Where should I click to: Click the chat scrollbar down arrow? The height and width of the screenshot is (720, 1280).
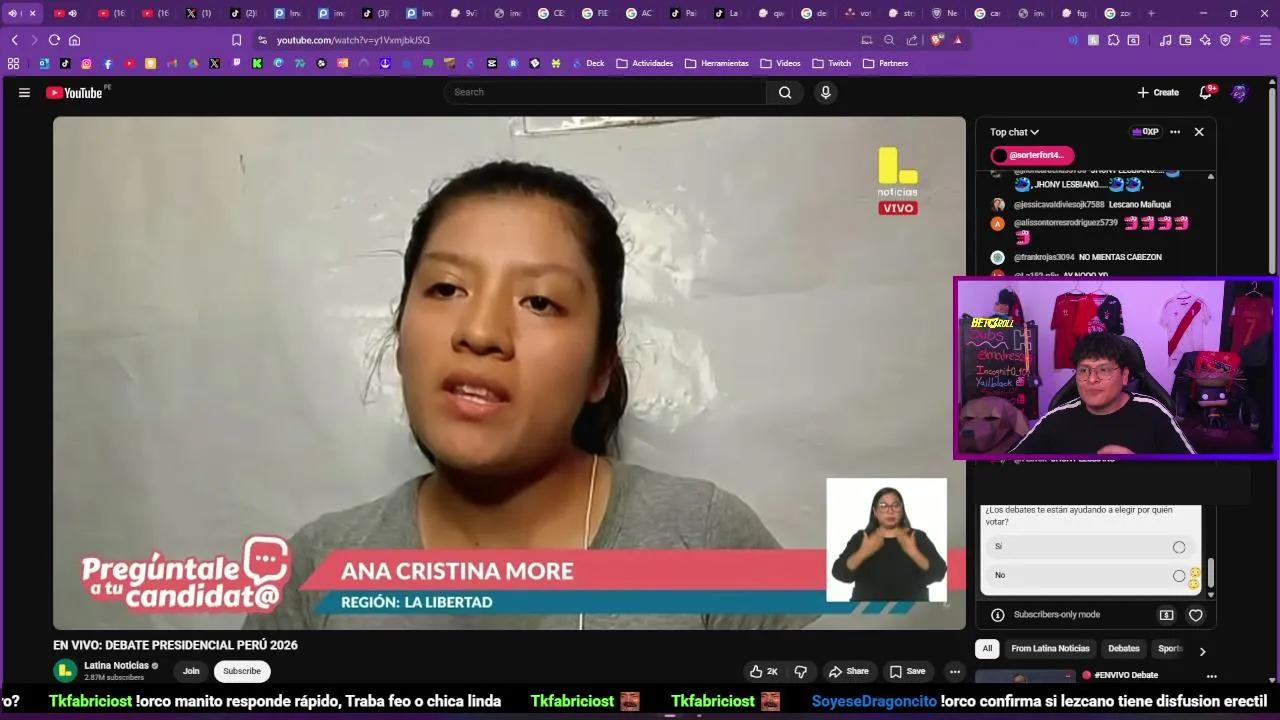1211,593
